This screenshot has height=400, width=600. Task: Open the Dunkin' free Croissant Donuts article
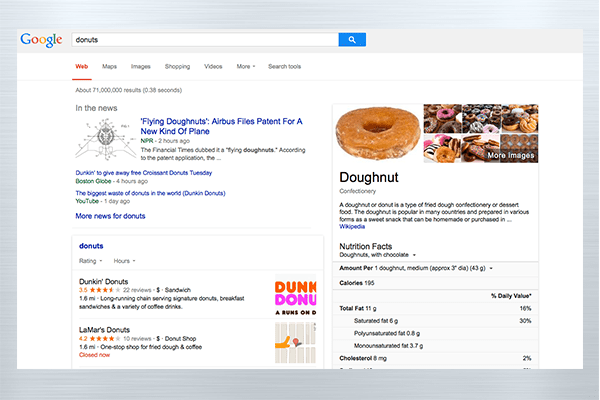(143, 173)
